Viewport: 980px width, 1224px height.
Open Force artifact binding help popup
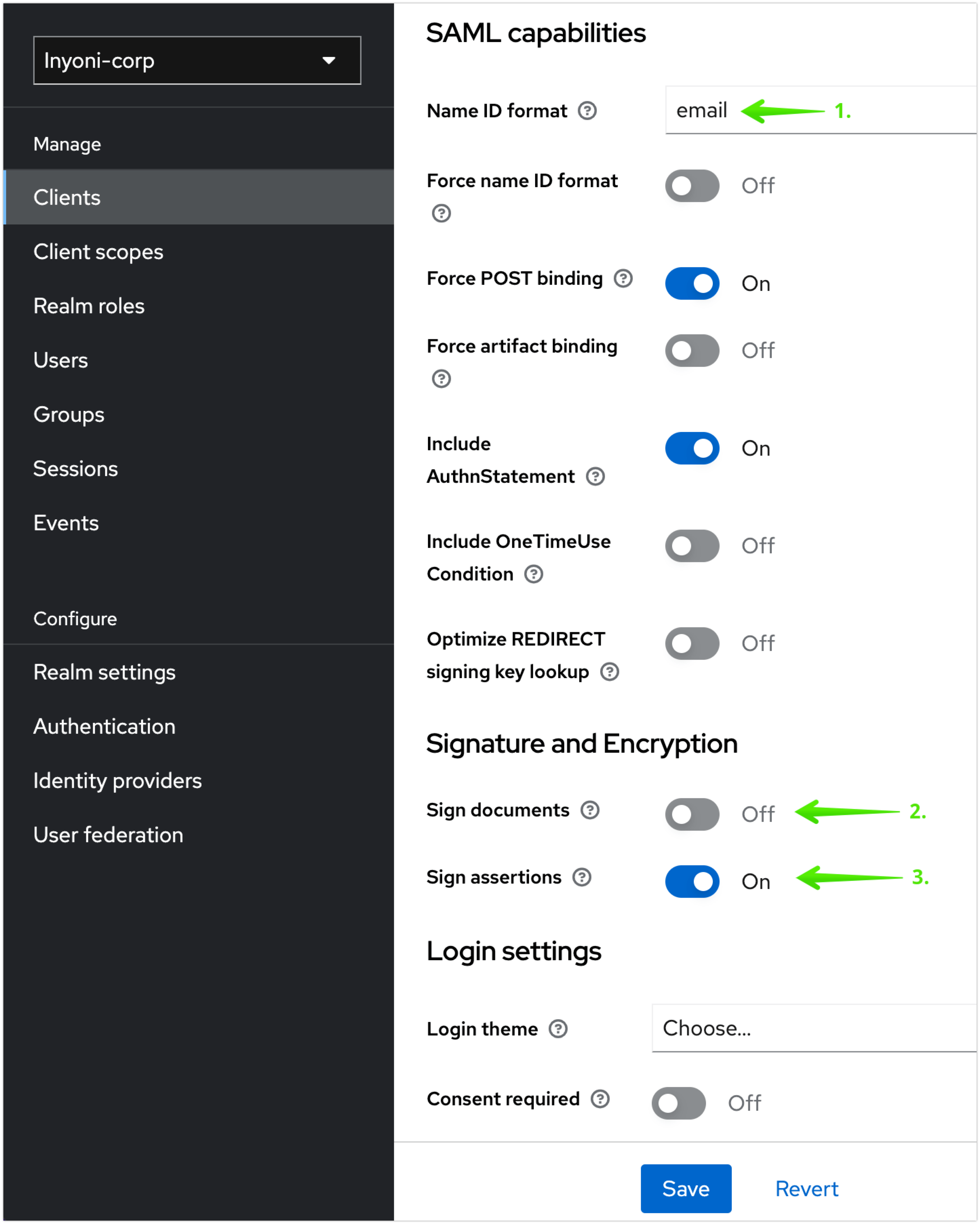click(441, 379)
